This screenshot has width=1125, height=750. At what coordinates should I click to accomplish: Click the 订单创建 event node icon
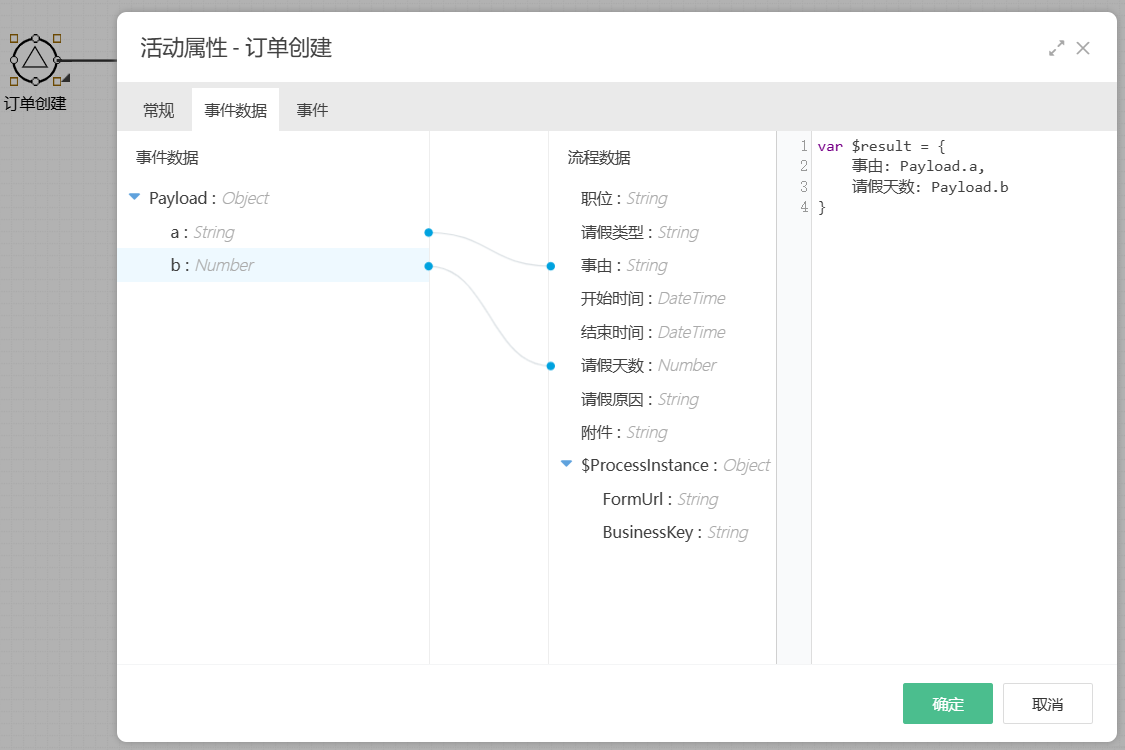35,59
